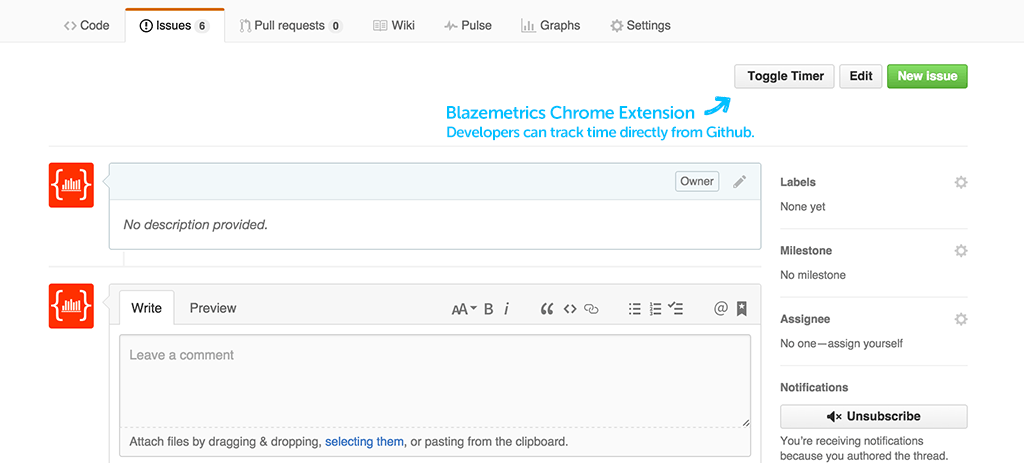Switch to the Preview tab
The image size is (1024, 463).
point(213,308)
